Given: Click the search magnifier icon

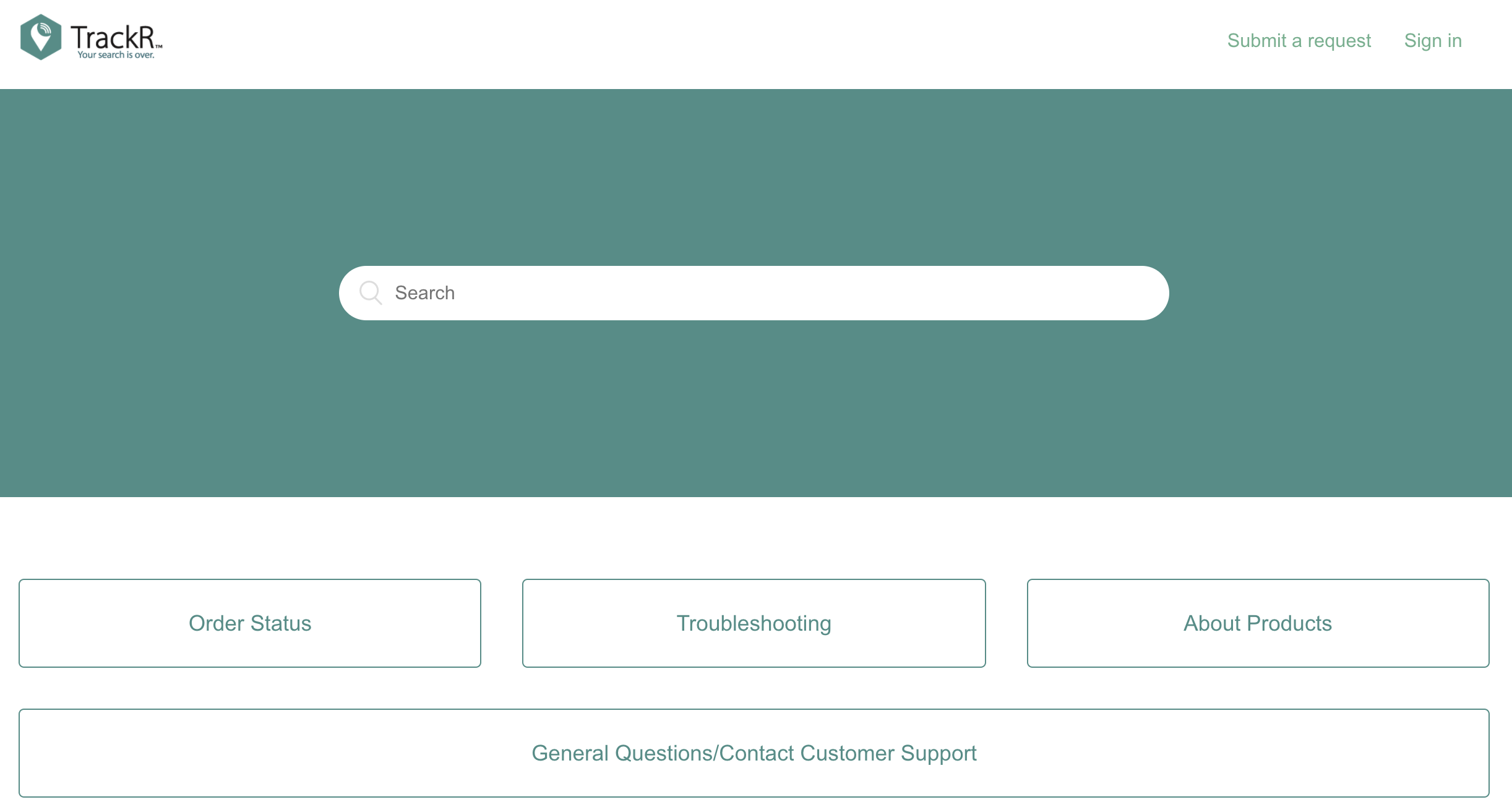Looking at the screenshot, I should click(x=371, y=292).
